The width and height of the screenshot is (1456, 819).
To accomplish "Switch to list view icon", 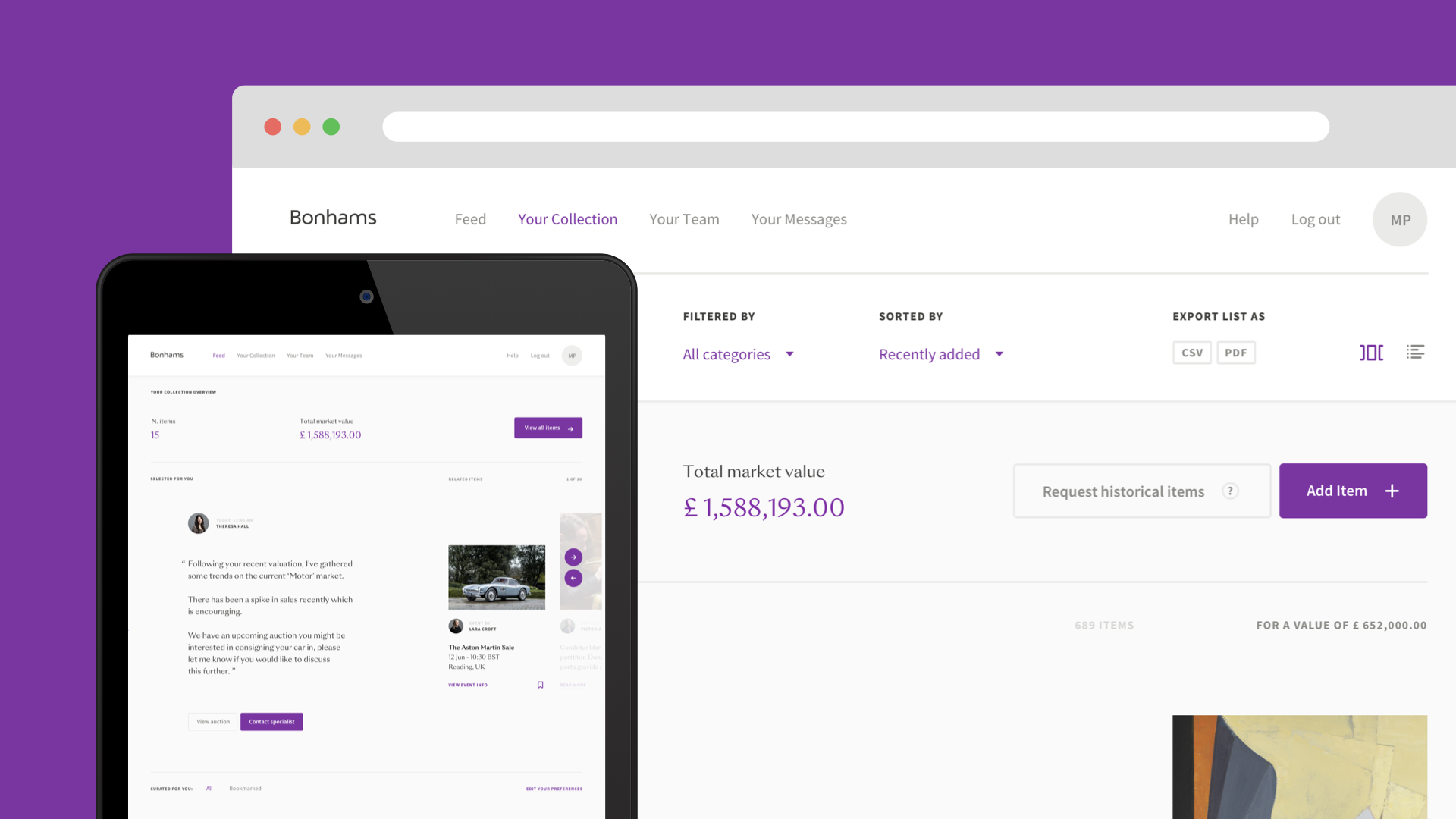I will [1415, 353].
